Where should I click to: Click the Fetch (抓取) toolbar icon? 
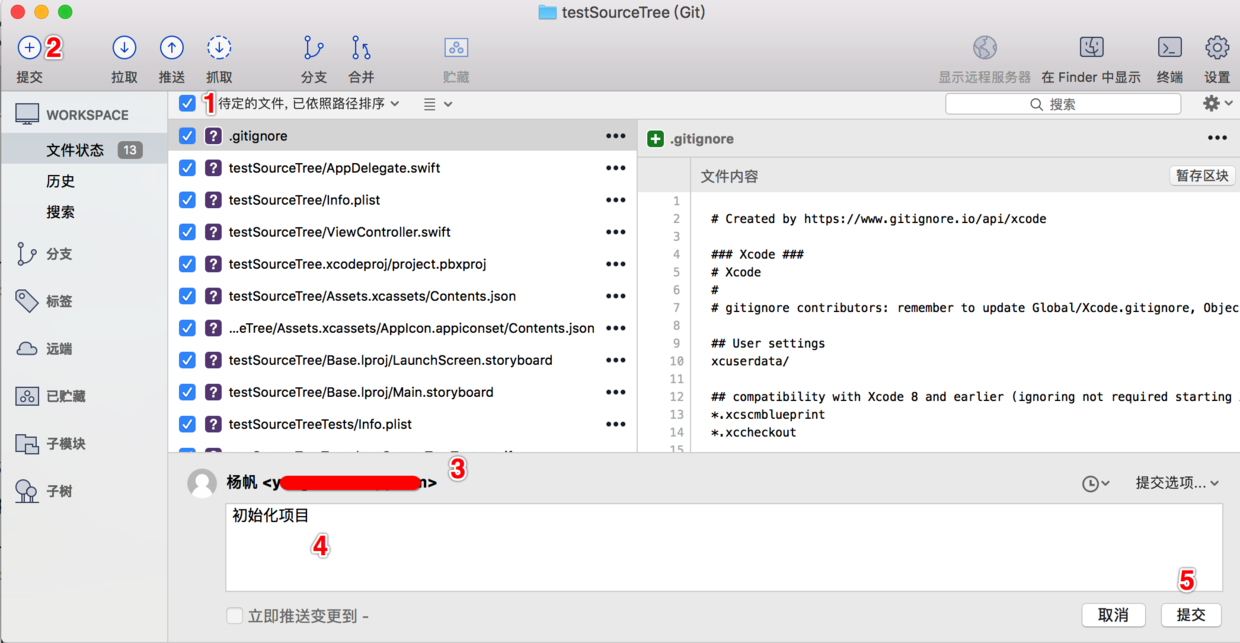[219, 47]
